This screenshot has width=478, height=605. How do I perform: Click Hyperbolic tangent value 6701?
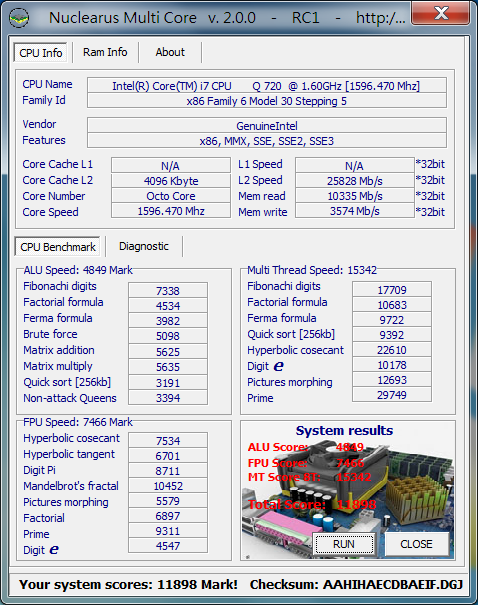tap(168, 456)
